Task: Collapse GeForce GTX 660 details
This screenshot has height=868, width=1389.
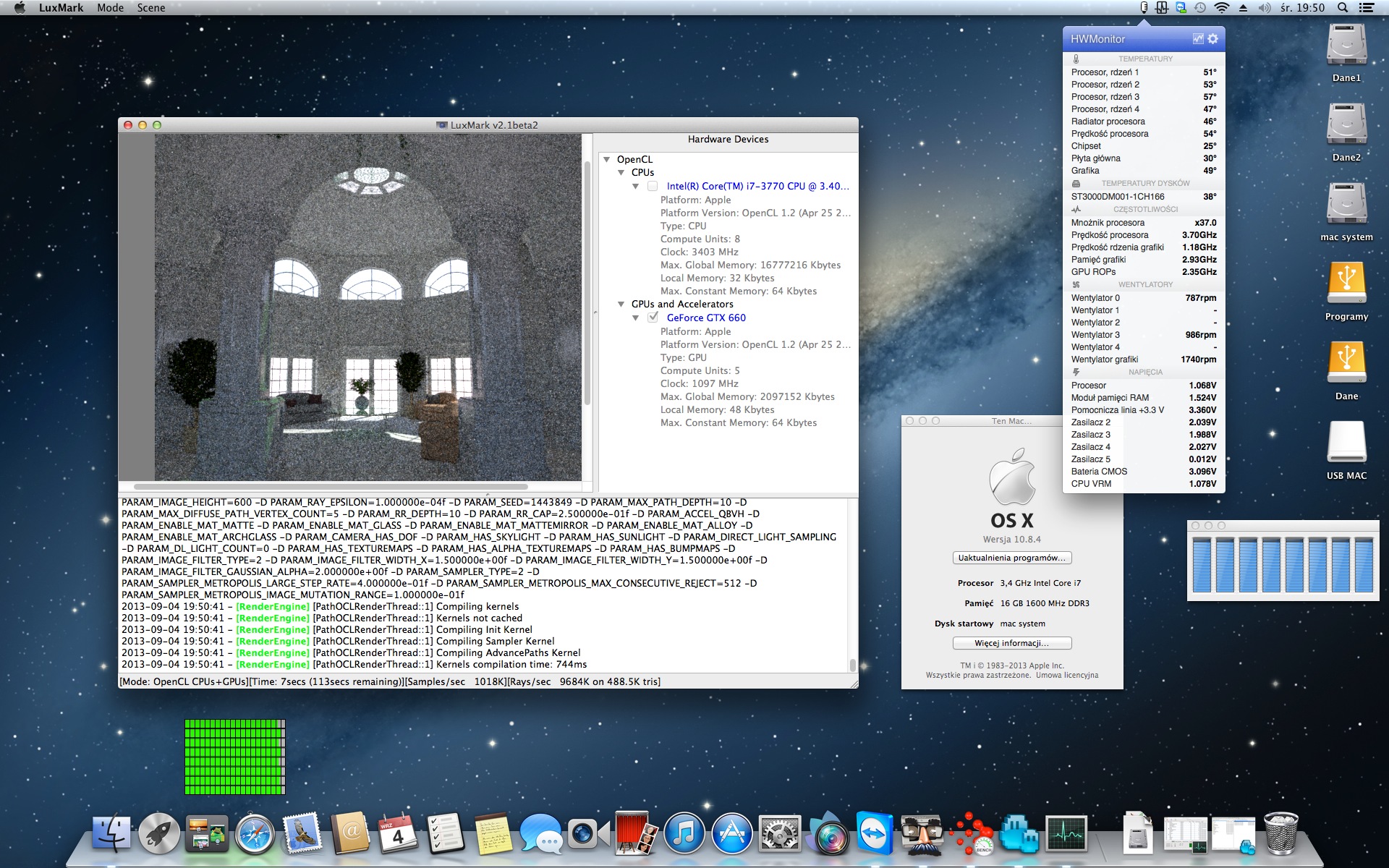Action: pos(635,318)
